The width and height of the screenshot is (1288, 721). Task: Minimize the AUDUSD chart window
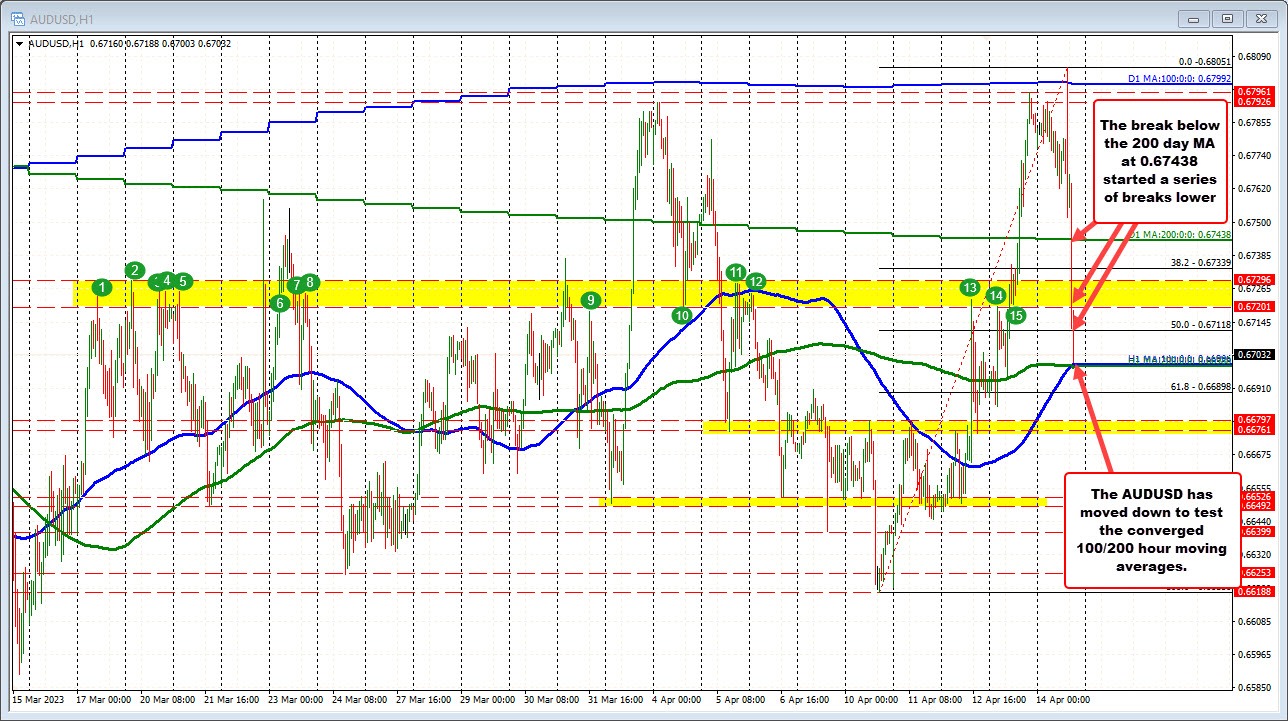[1194, 18]
